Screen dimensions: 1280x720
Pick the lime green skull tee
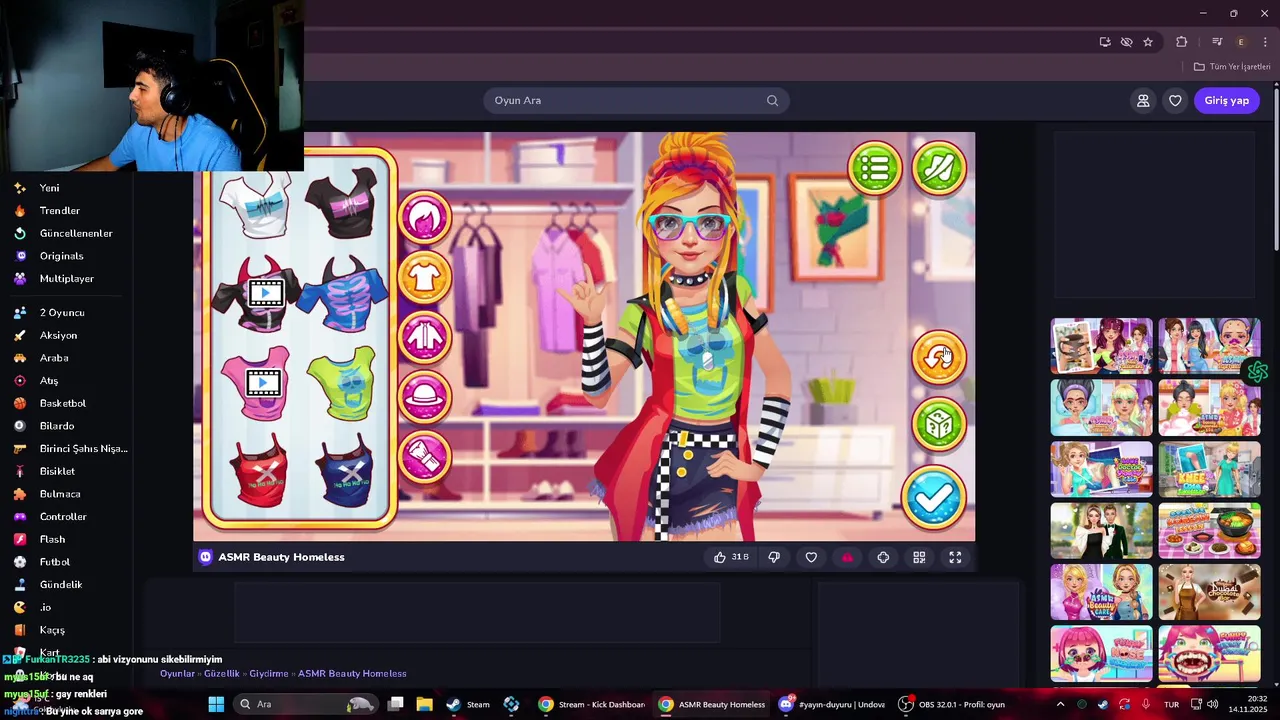(x=342, y=383)
